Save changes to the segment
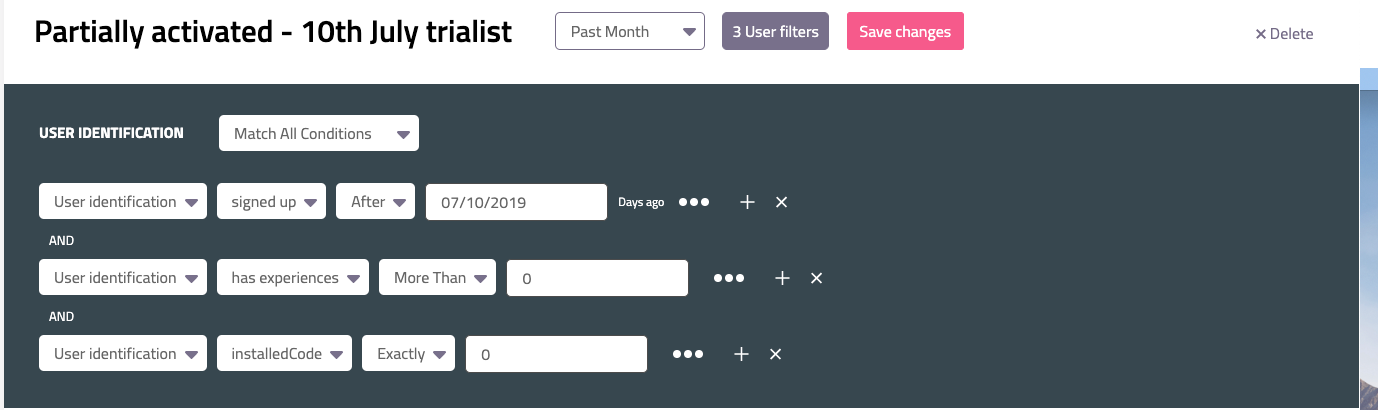The image size is (1378, 410). pos(905,31)
